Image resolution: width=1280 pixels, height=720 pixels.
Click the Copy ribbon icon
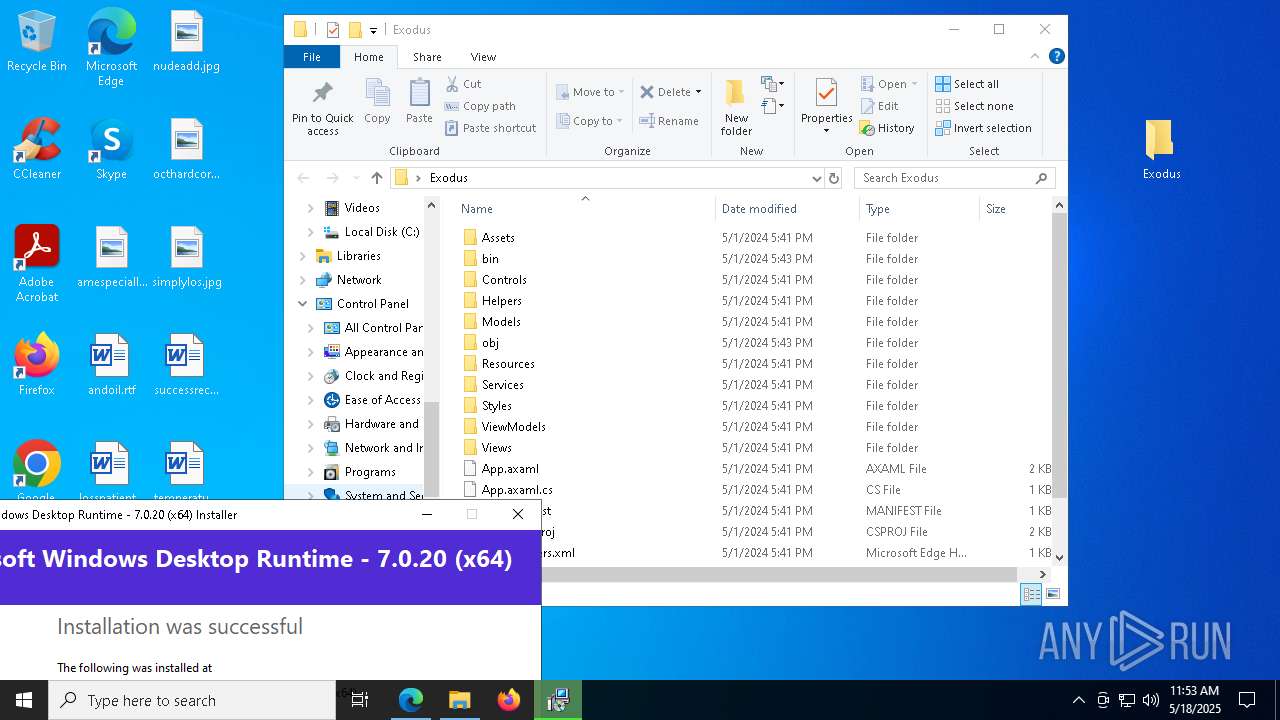(377, 102)
